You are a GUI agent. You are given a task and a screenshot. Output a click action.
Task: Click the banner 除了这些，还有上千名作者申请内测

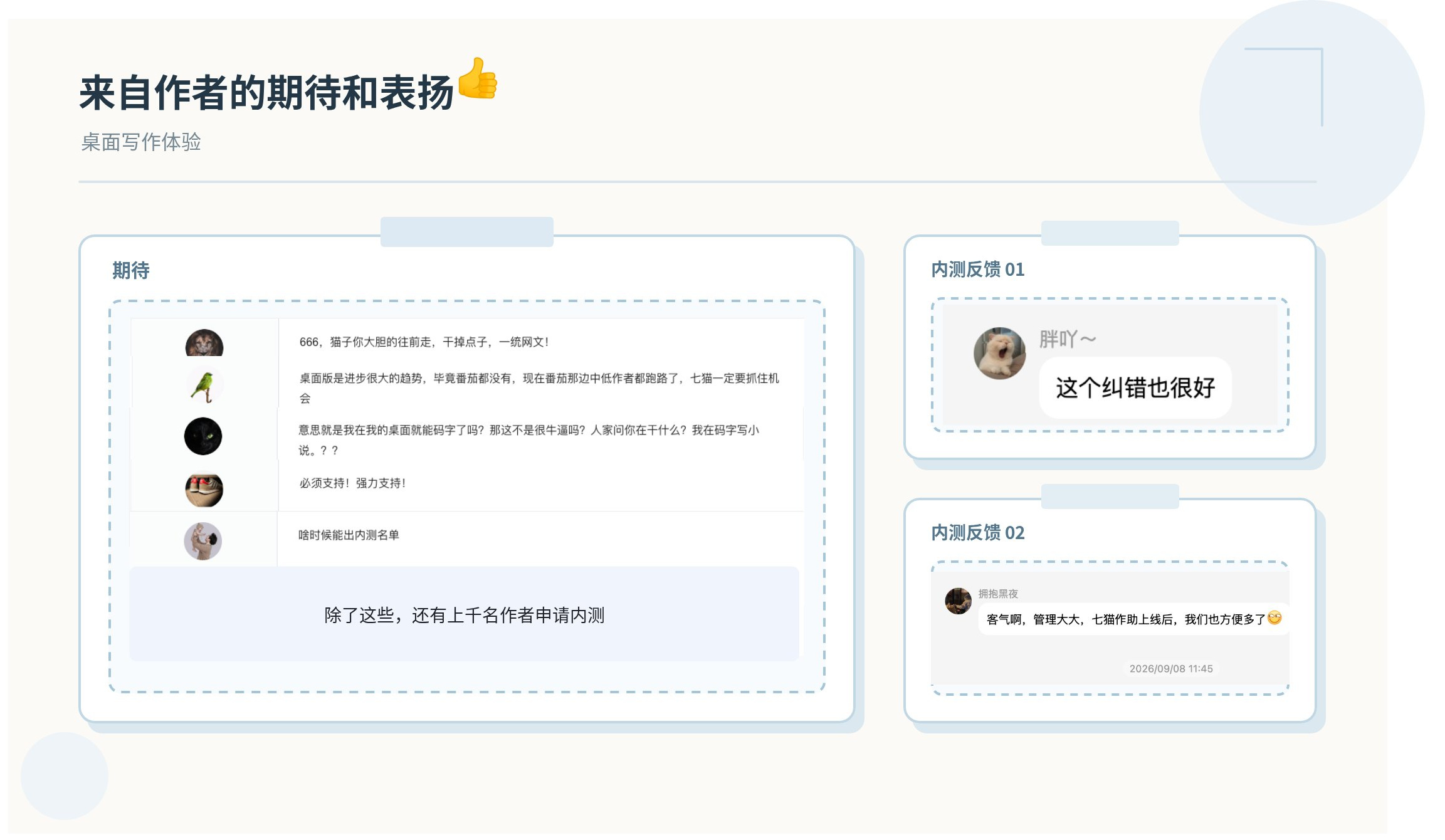click(464, 614)
